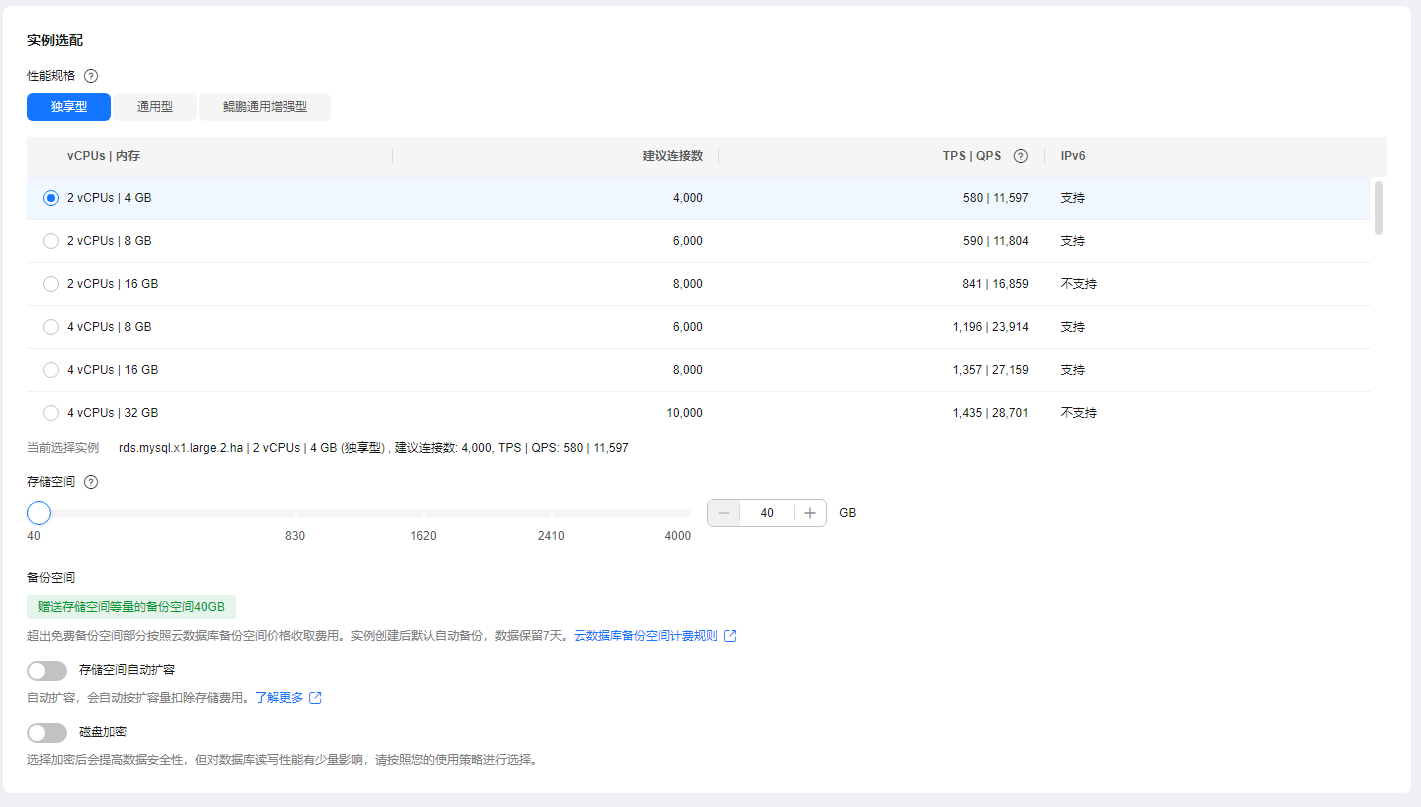Select the 4 vCPUs | 16 GB option

point(51,370)
